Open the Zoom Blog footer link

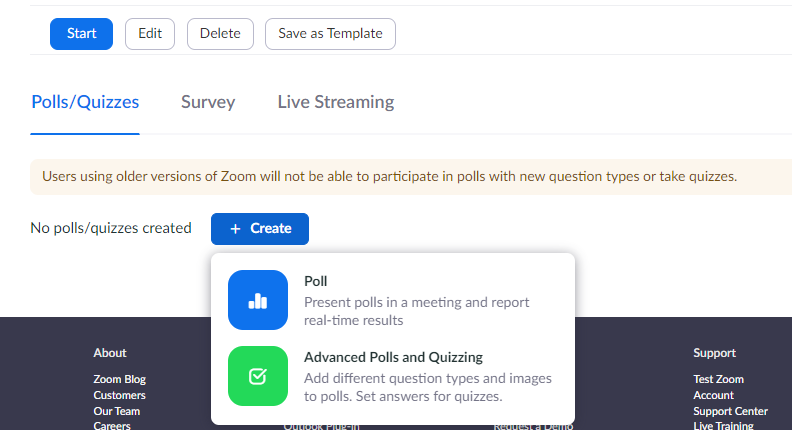point(119,380)
